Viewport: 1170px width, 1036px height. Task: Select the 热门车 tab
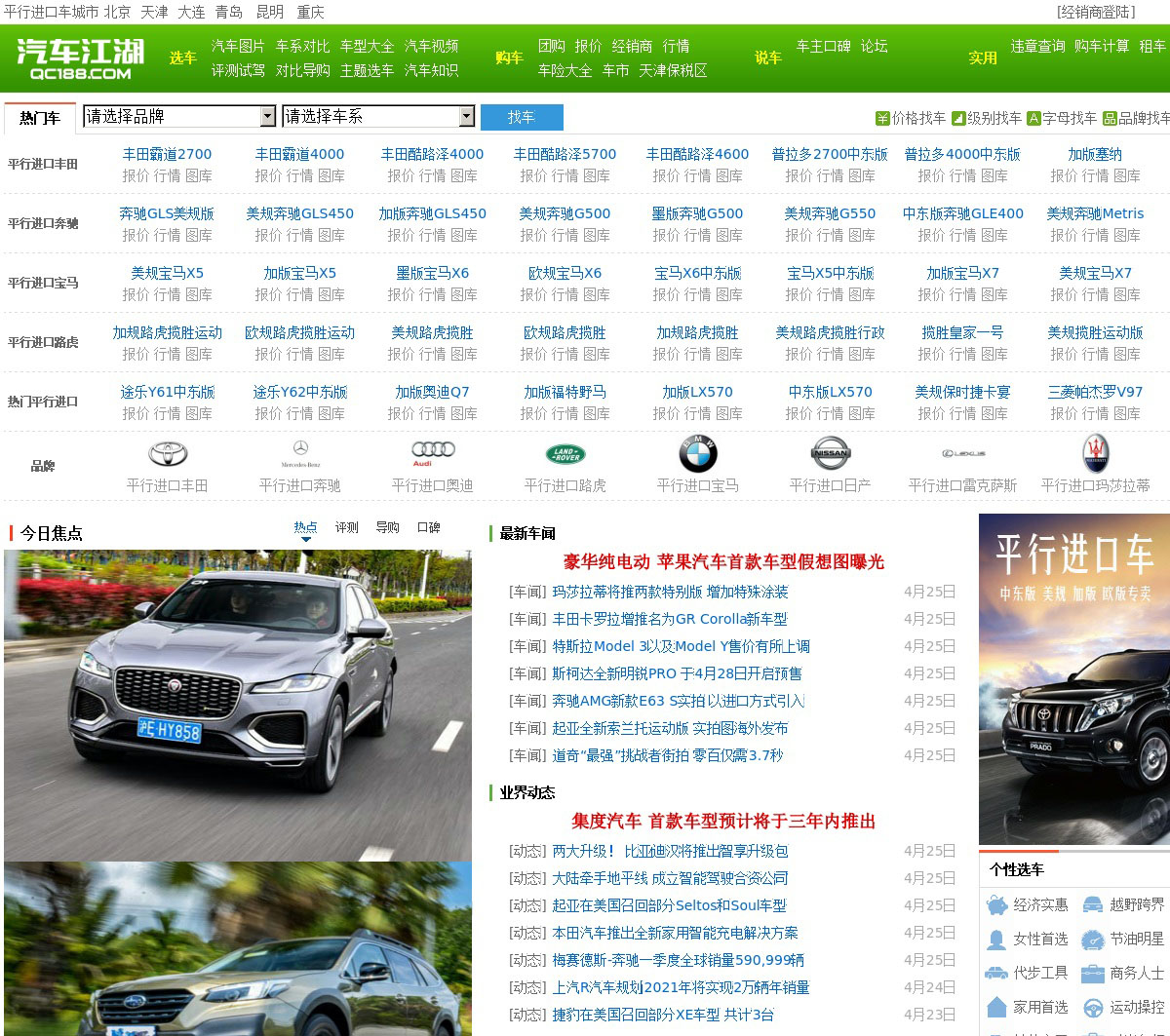(x=40, y=118)
